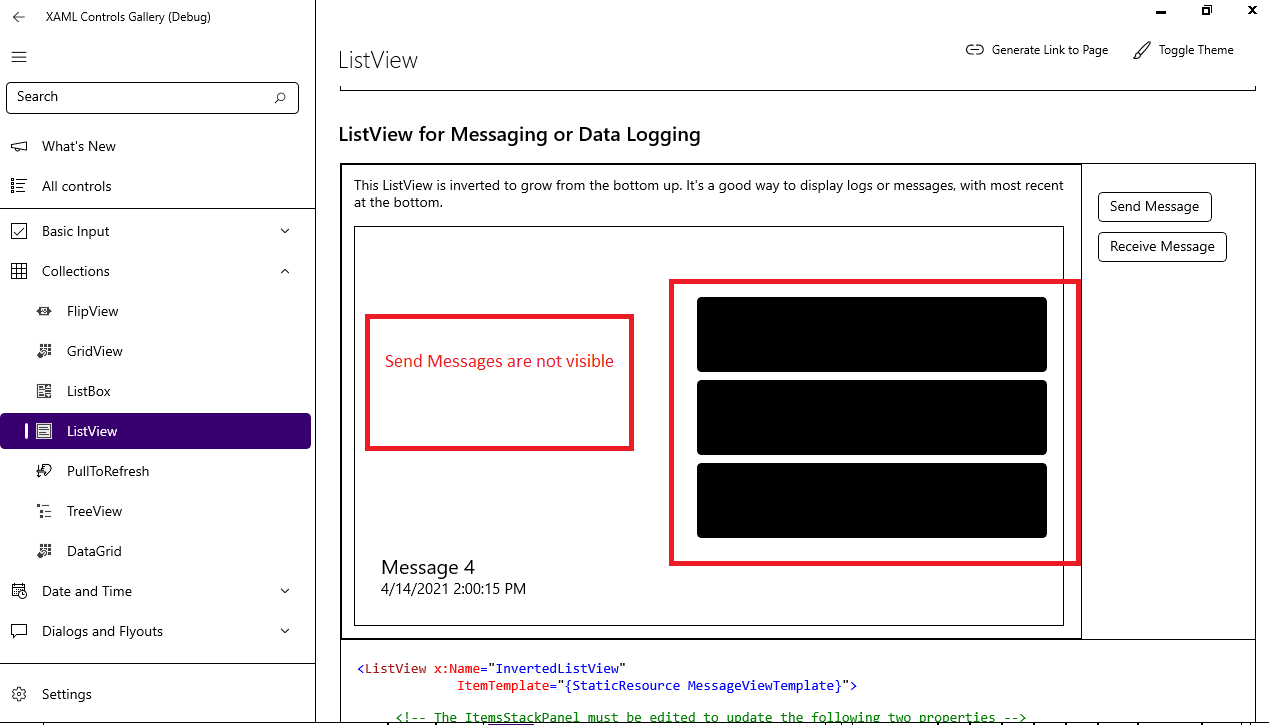Click the Receive Message button
1269x725 pixels.
[1162, 246]
